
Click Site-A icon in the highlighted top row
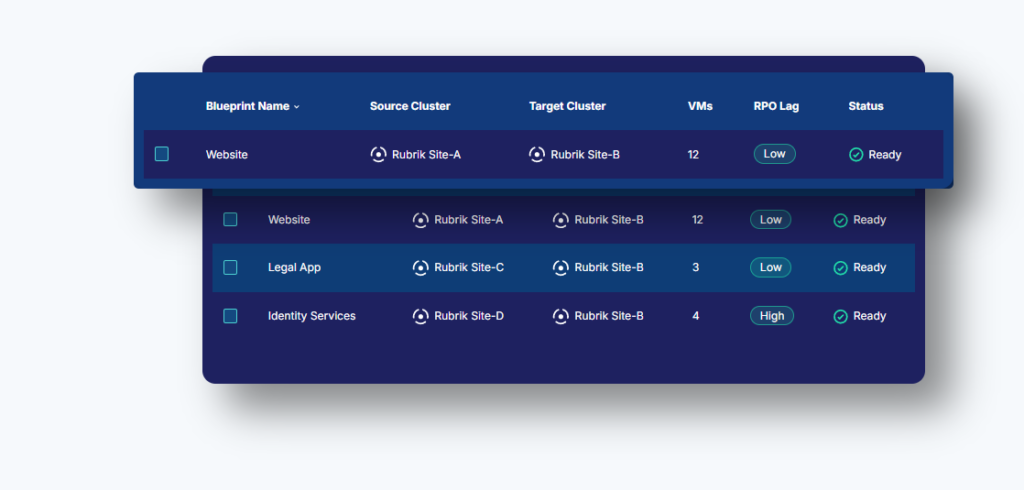(x=378, y=155)
